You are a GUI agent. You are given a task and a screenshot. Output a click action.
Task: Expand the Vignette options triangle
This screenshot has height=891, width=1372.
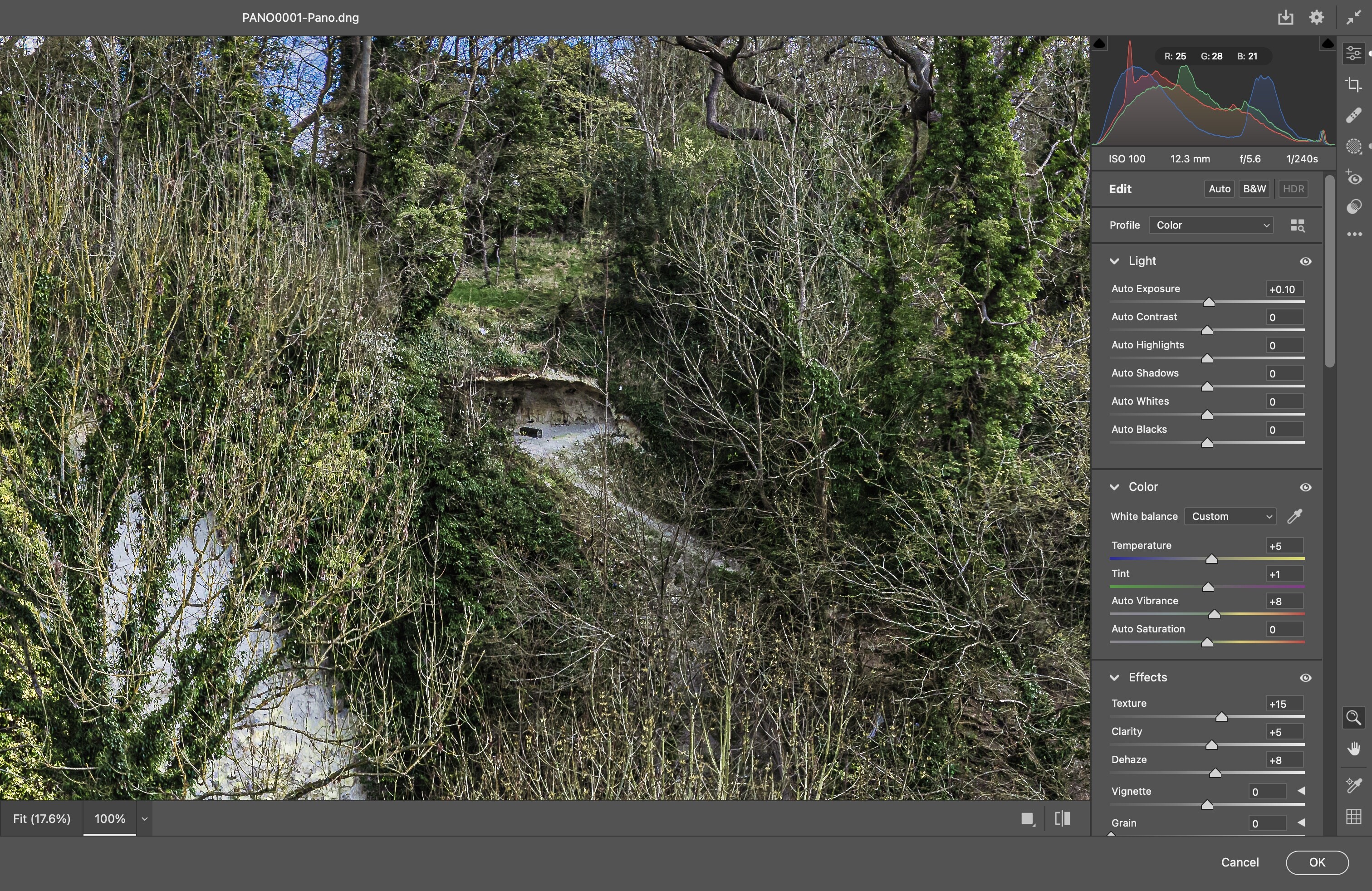tap(1300, 791)
